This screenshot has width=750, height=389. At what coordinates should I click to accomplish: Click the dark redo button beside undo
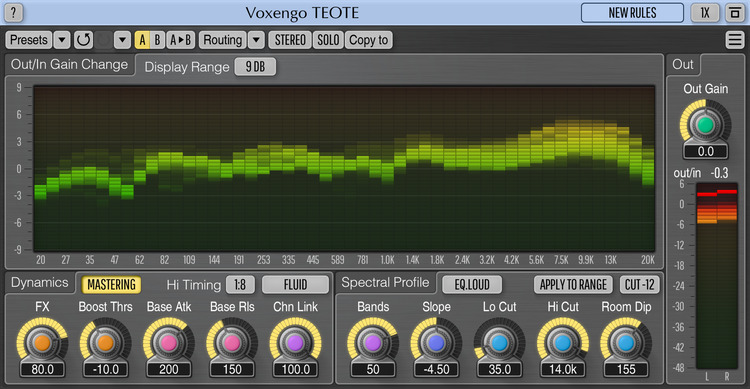coord(103,40)
